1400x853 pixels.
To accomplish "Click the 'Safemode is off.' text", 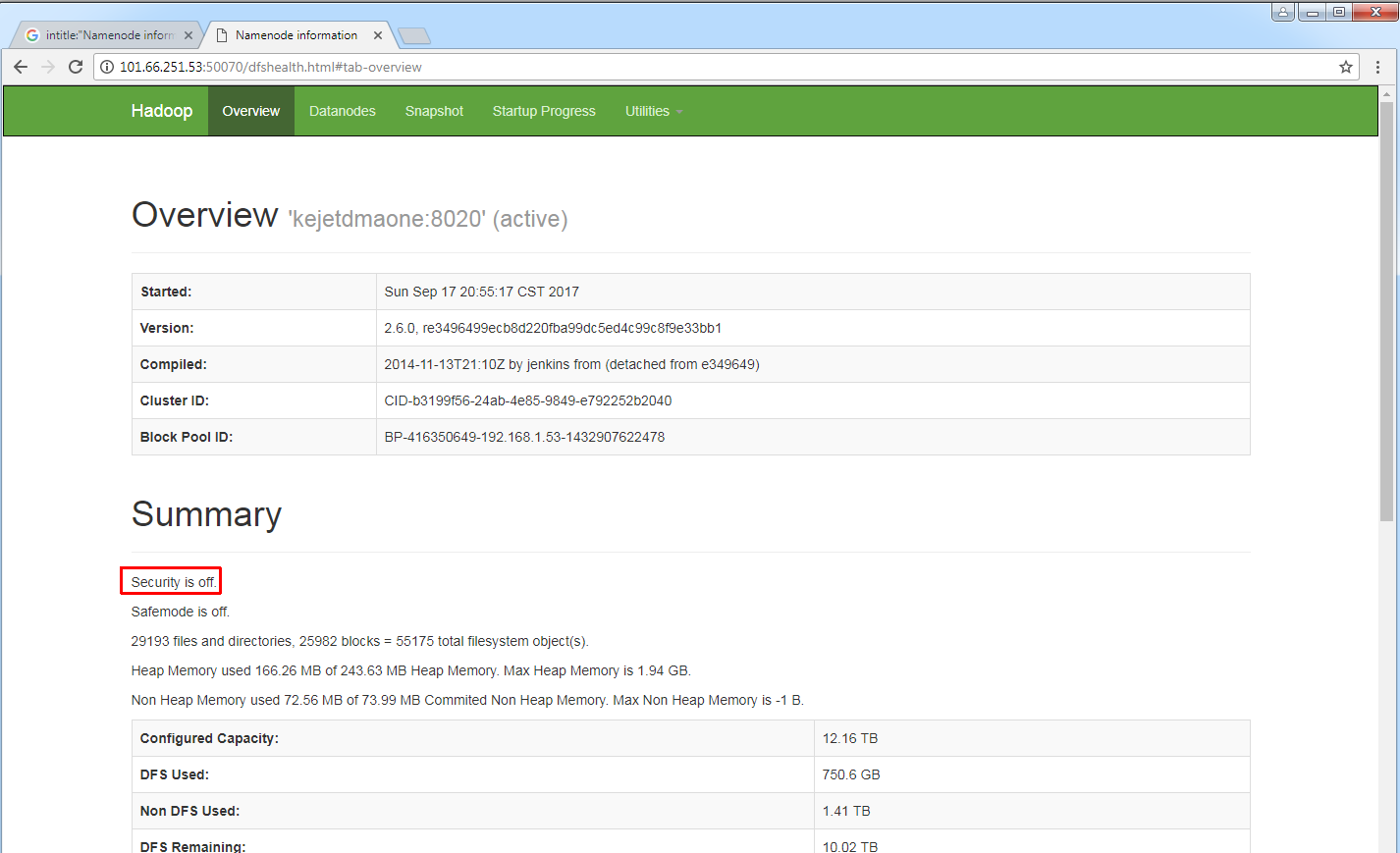I will [181, 612].
